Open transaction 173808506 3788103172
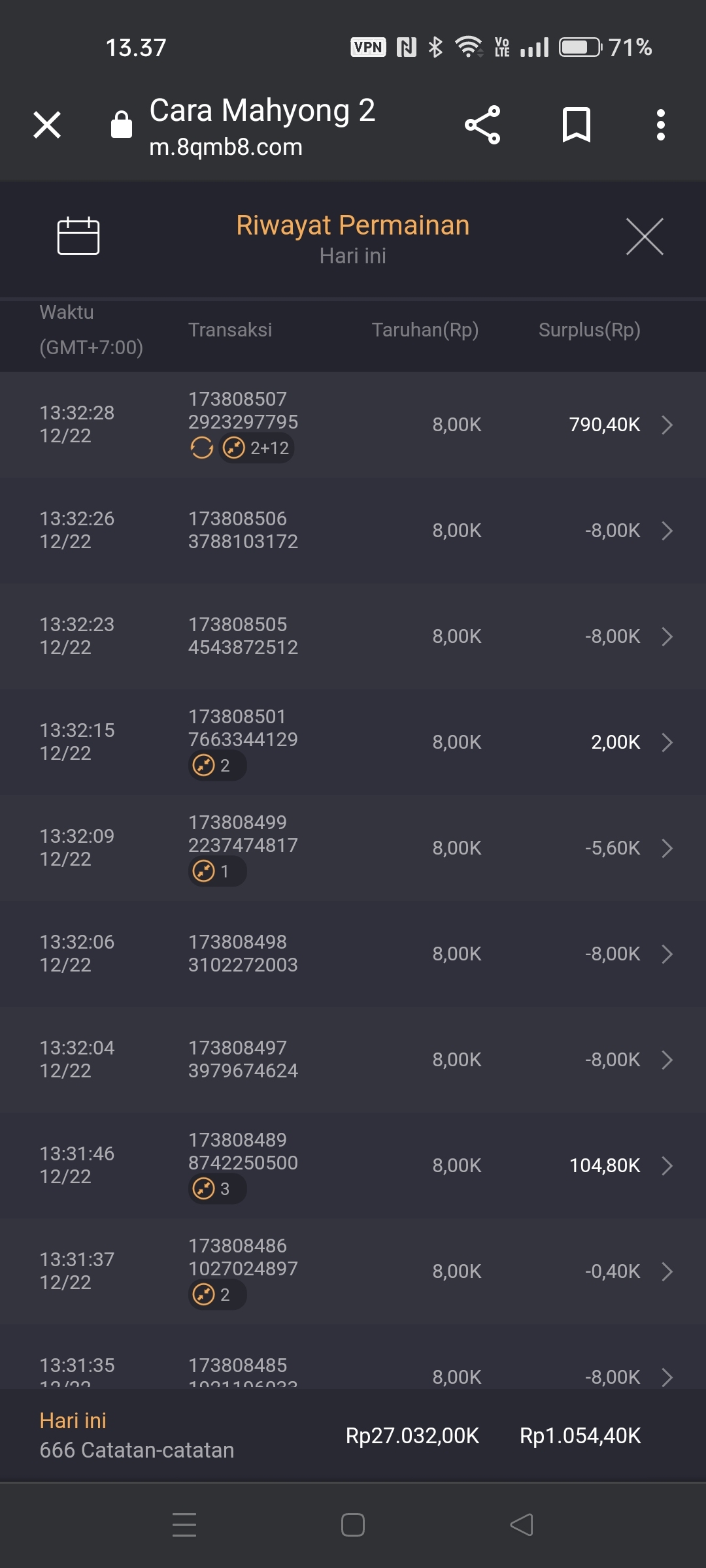The height and width of the screenshot is (1568, 706). [x=243, y=530]
